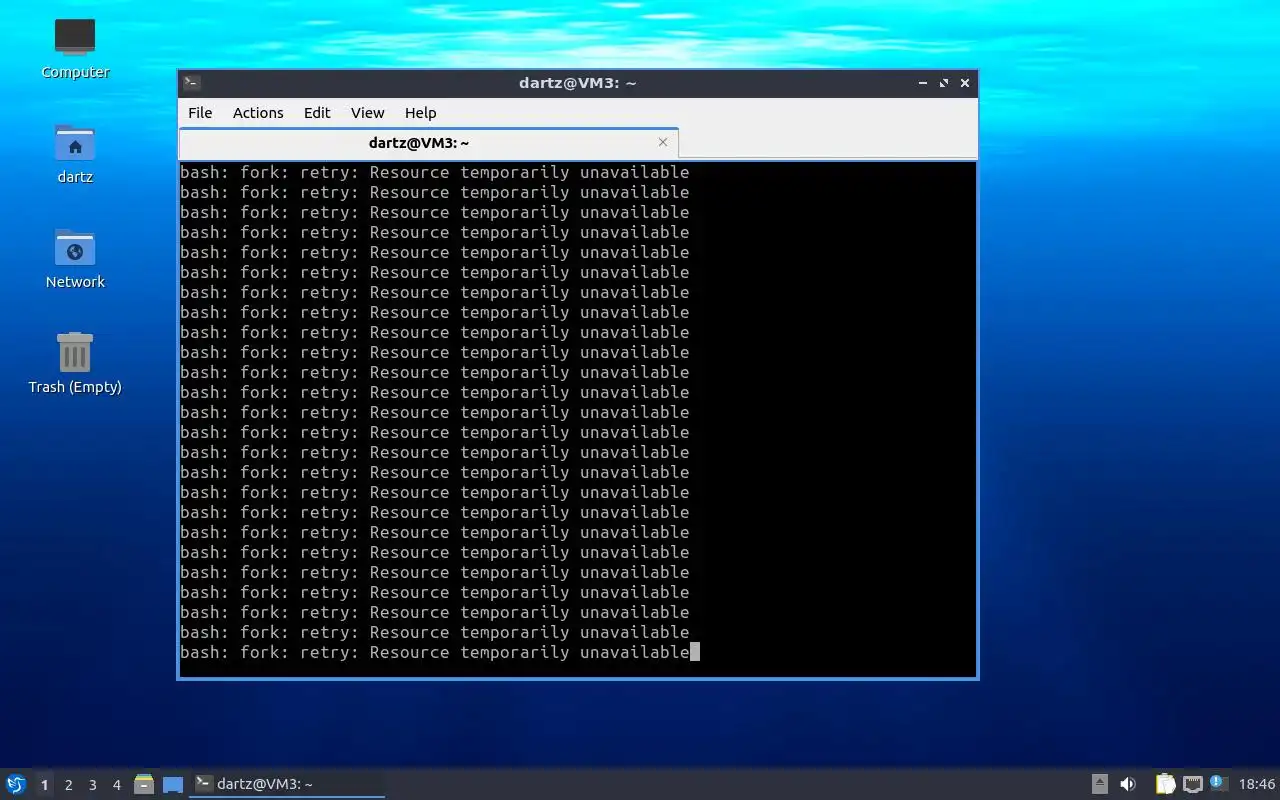This screenshot has width=1280, height=800.
Task: Switch to workspace 4
Action: [116, 785]
